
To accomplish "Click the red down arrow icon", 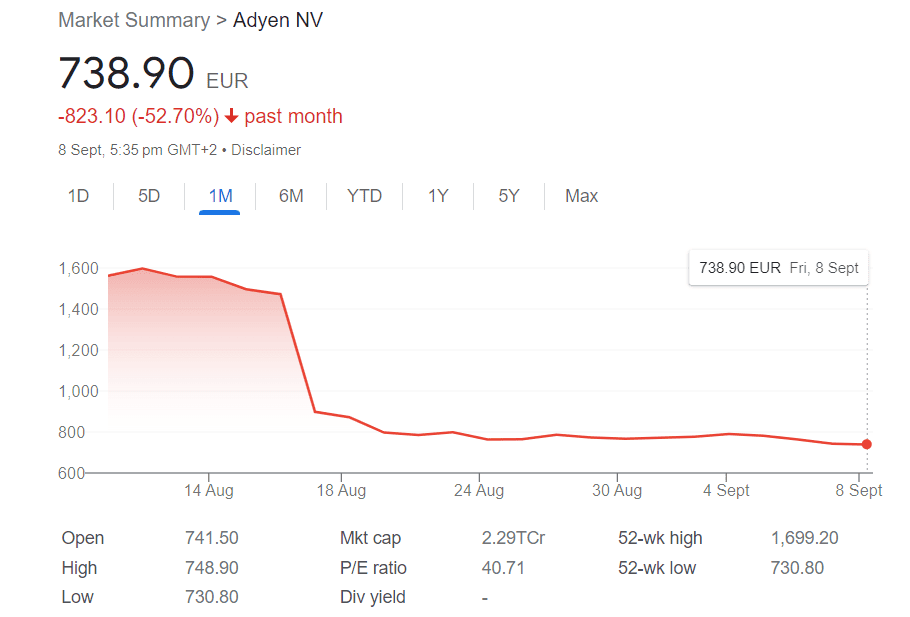I will tap(232, 117).
